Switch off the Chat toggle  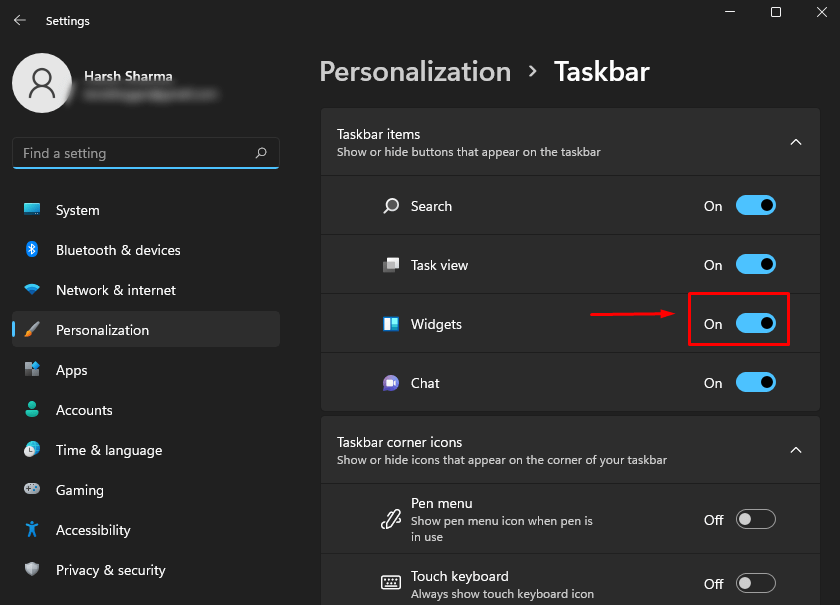tap(755, 382)
